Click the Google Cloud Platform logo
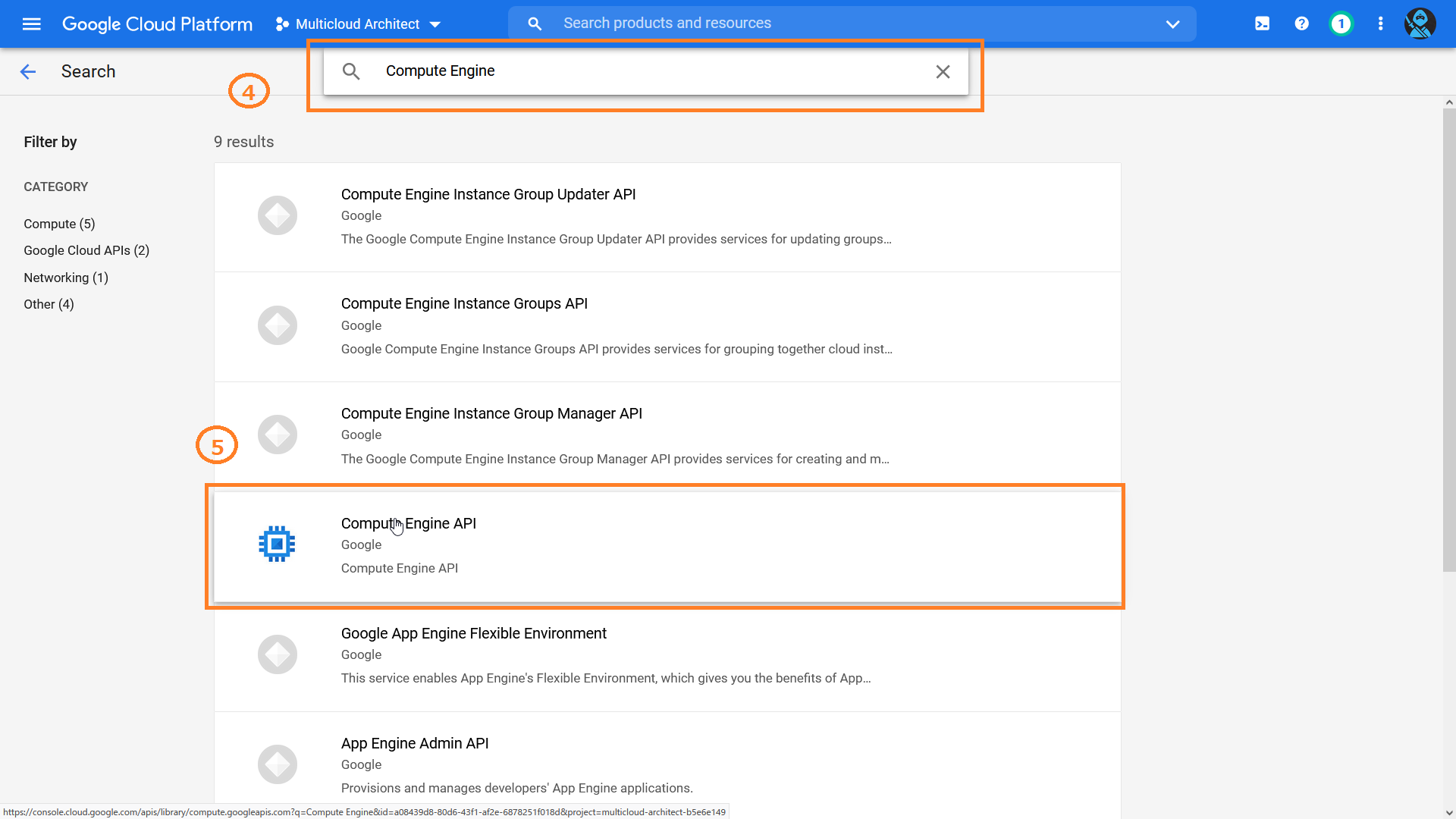The width and height of the screenshot is (1456, 819). [x=157, y=24]
